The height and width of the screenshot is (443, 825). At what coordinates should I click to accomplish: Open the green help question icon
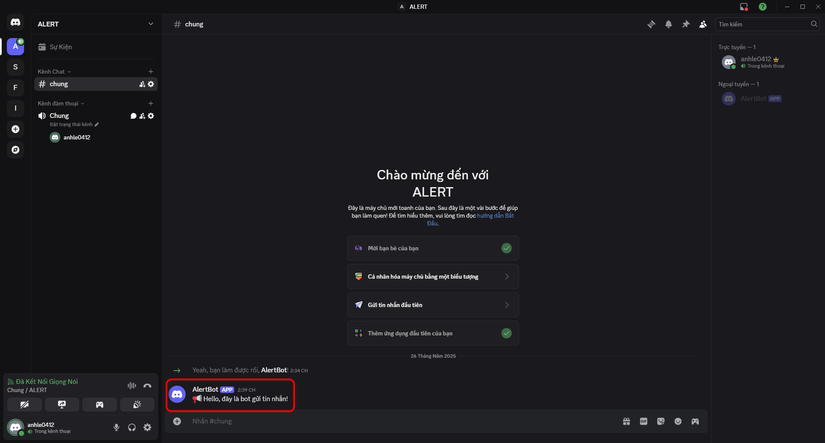(x=762, y=7)
